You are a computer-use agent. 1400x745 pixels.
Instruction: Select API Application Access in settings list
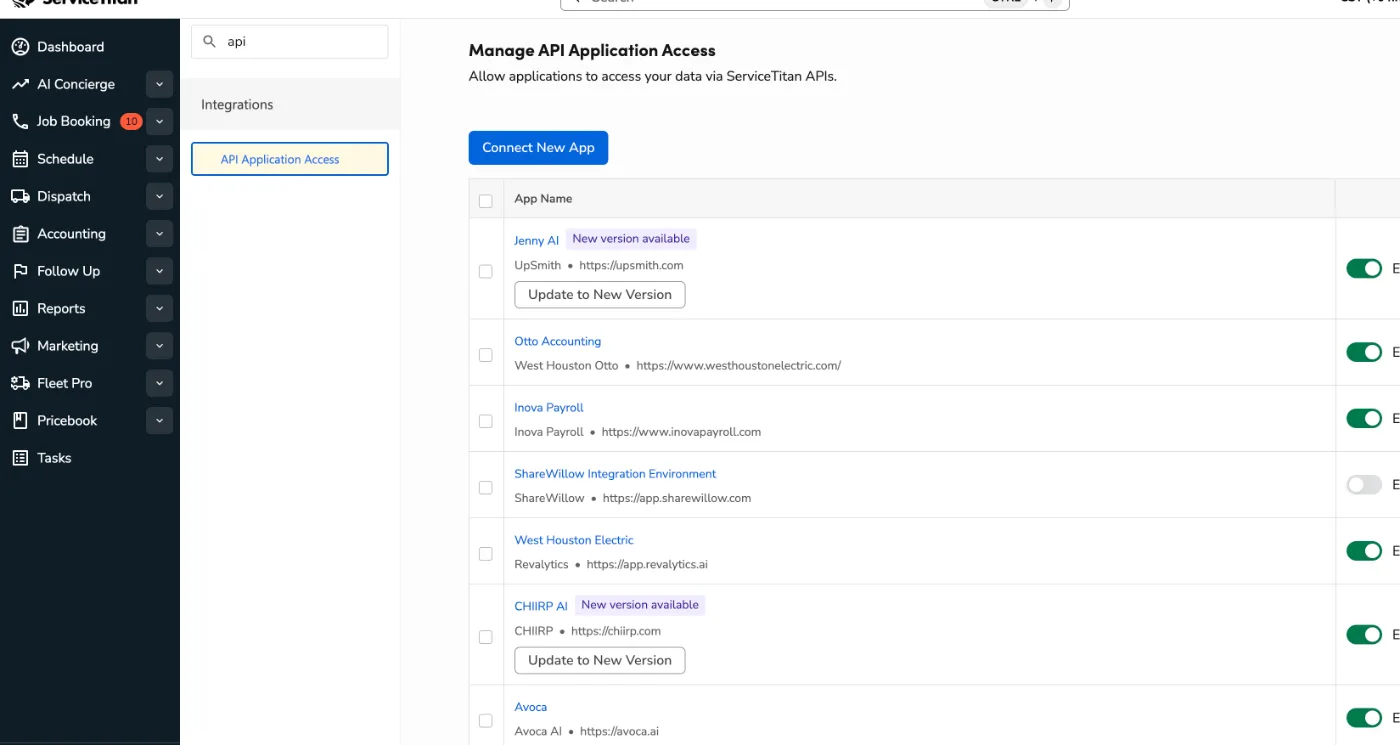(x=290, y=159)
